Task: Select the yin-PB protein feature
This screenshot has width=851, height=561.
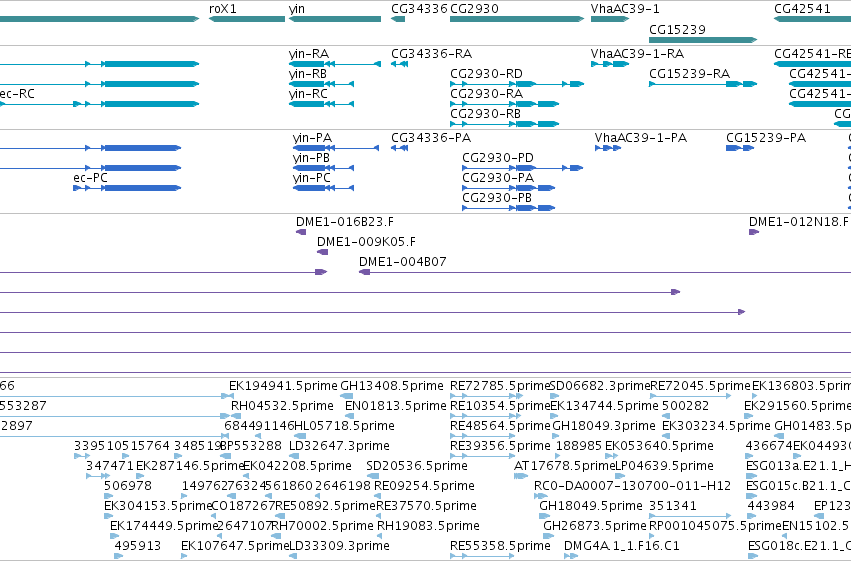Action: [323, 168]
